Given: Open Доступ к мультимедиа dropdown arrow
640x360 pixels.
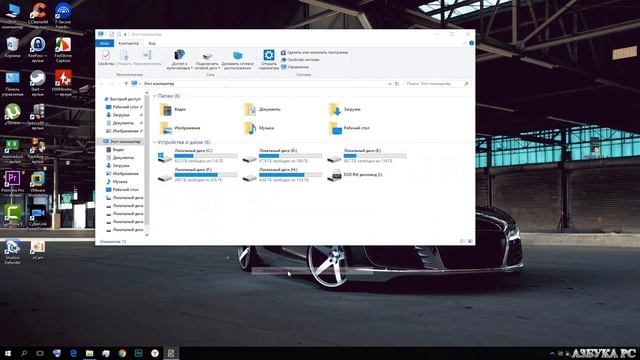Looking at the screenshot, I should [192, 68].
